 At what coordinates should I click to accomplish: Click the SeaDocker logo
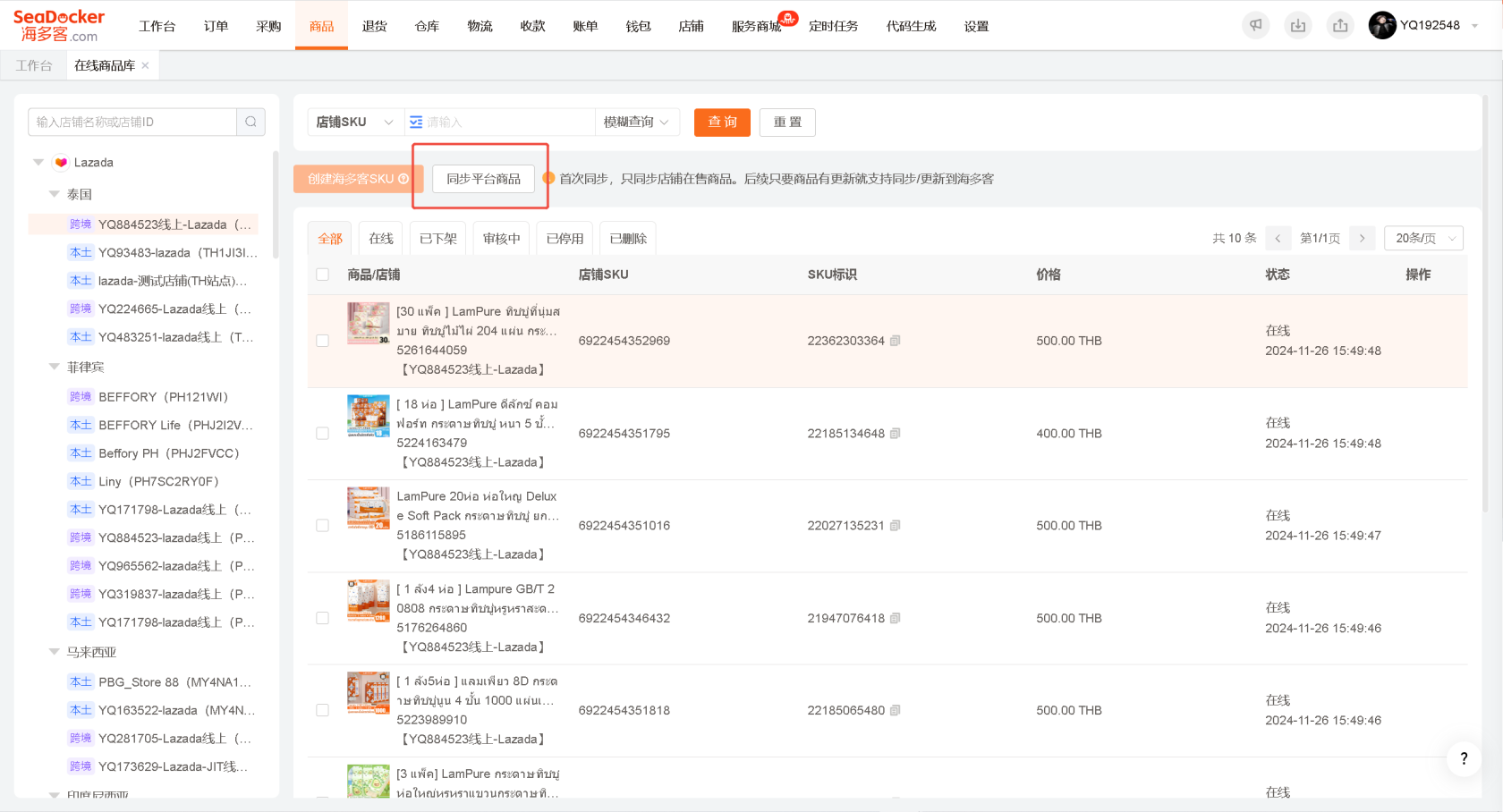pos(59,26)
